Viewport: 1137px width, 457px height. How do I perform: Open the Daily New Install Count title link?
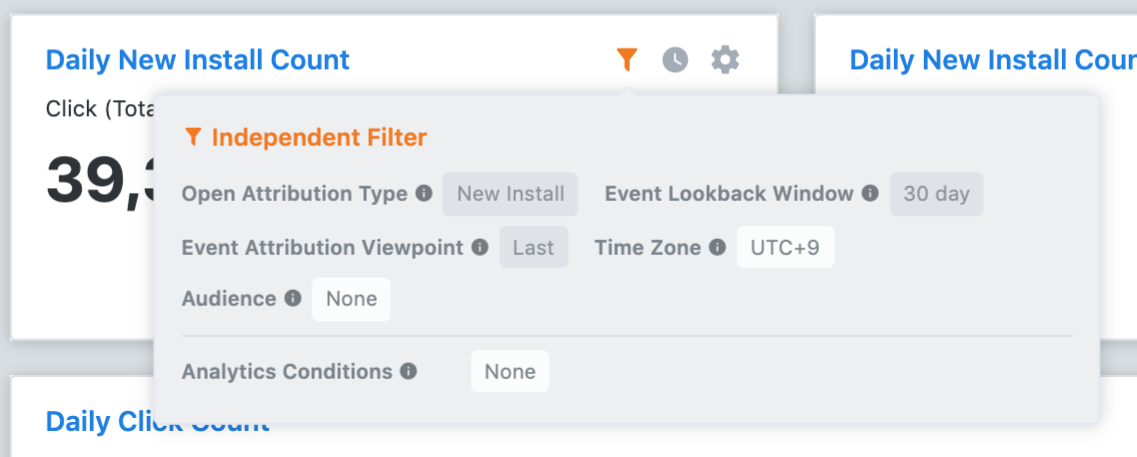[x=197, y=59]
